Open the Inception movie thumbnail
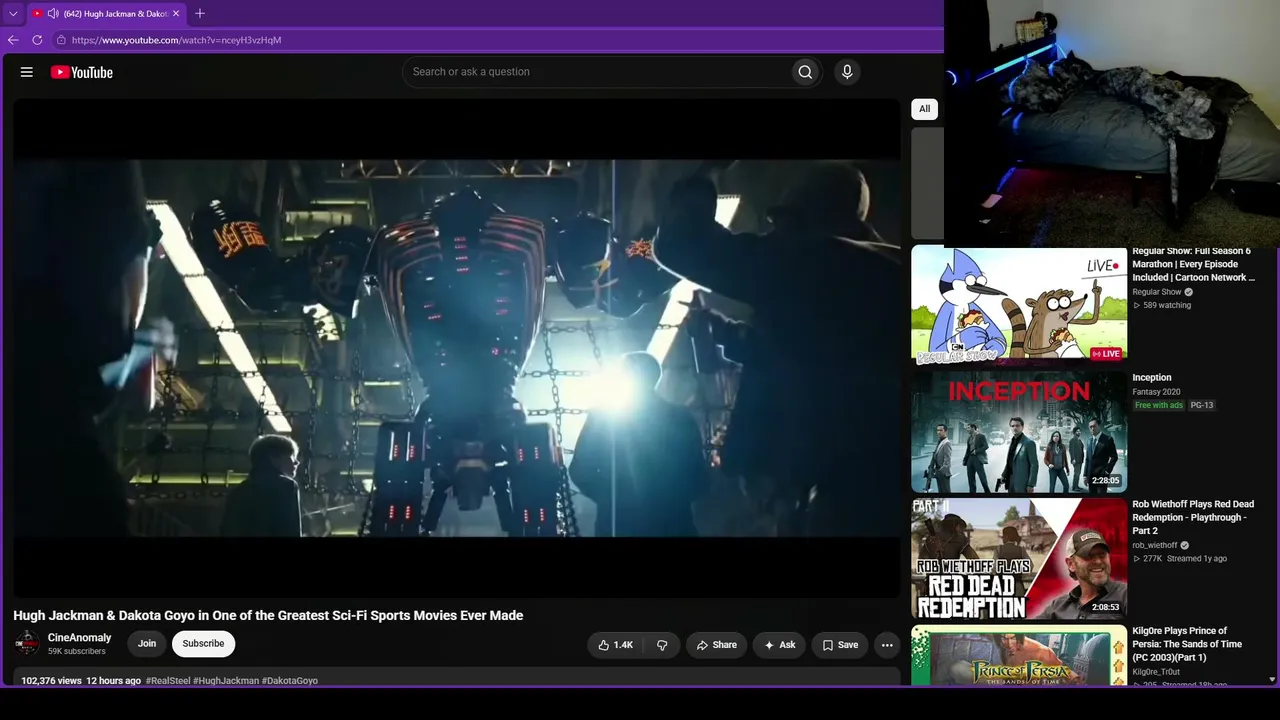Image resolution: width=1280 pixels, height=720 pixels. tap(1019, 432)
